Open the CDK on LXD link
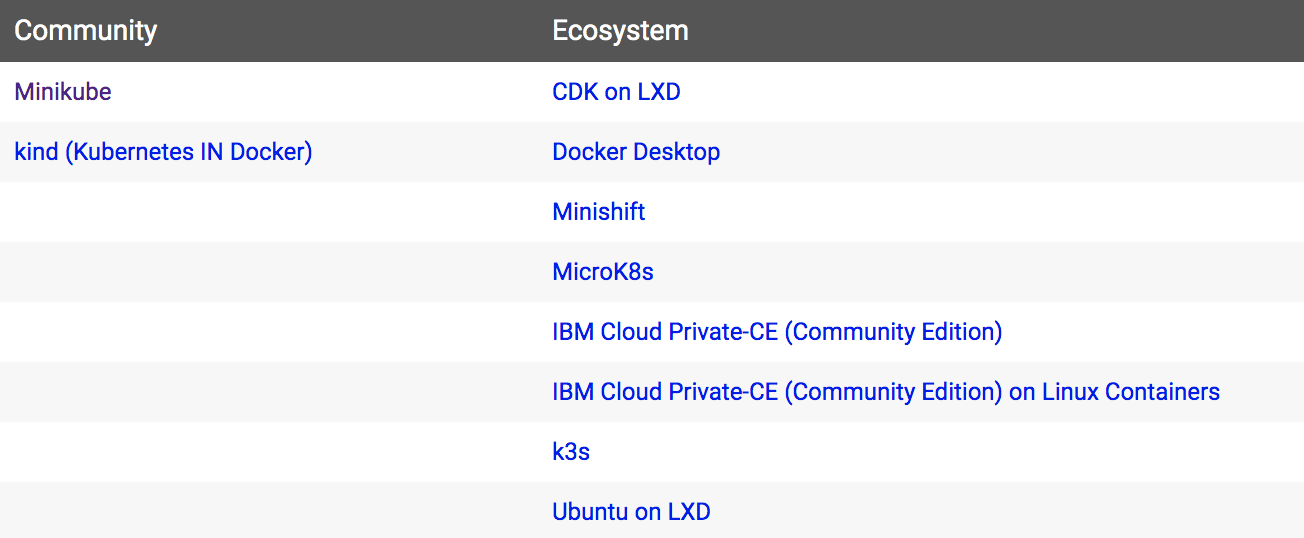Viewport: 1304px width, 538px height. 616,92
